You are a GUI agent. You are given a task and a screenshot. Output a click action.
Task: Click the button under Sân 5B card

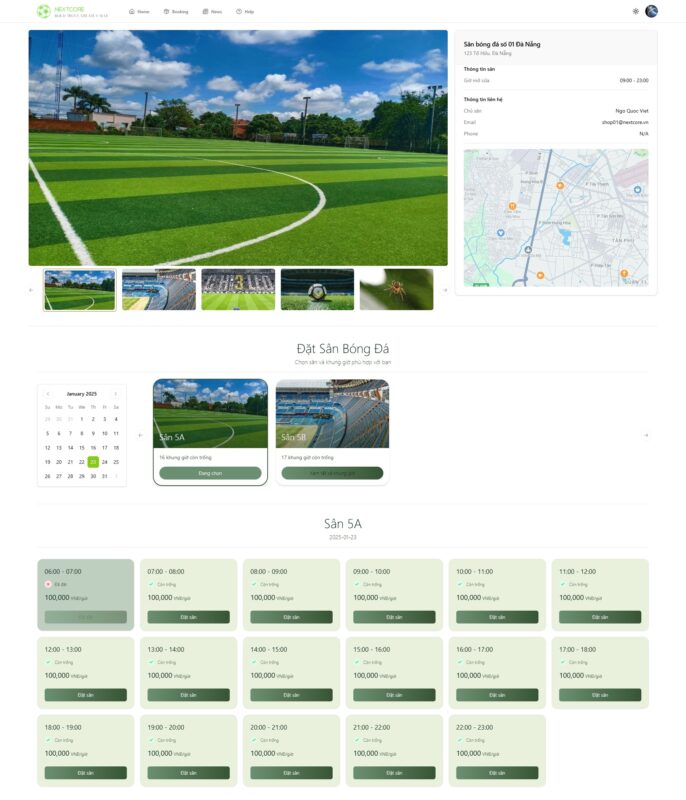click(x=332, y=473)
